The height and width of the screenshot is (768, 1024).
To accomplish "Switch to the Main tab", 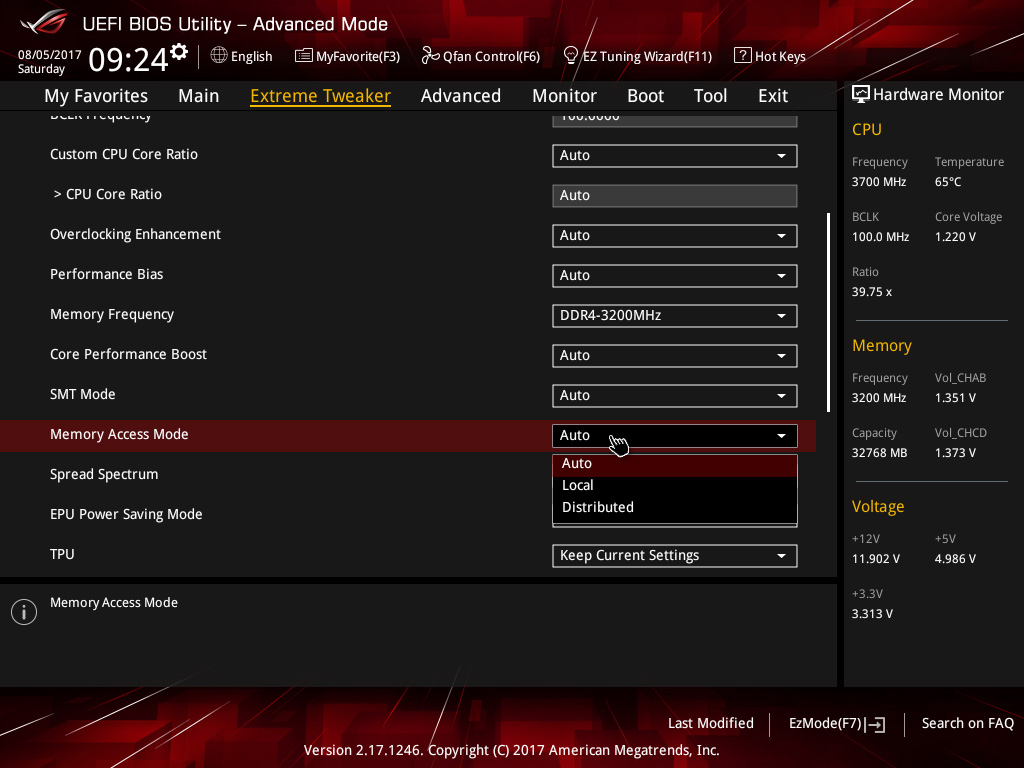I will [x=199, y=96].
